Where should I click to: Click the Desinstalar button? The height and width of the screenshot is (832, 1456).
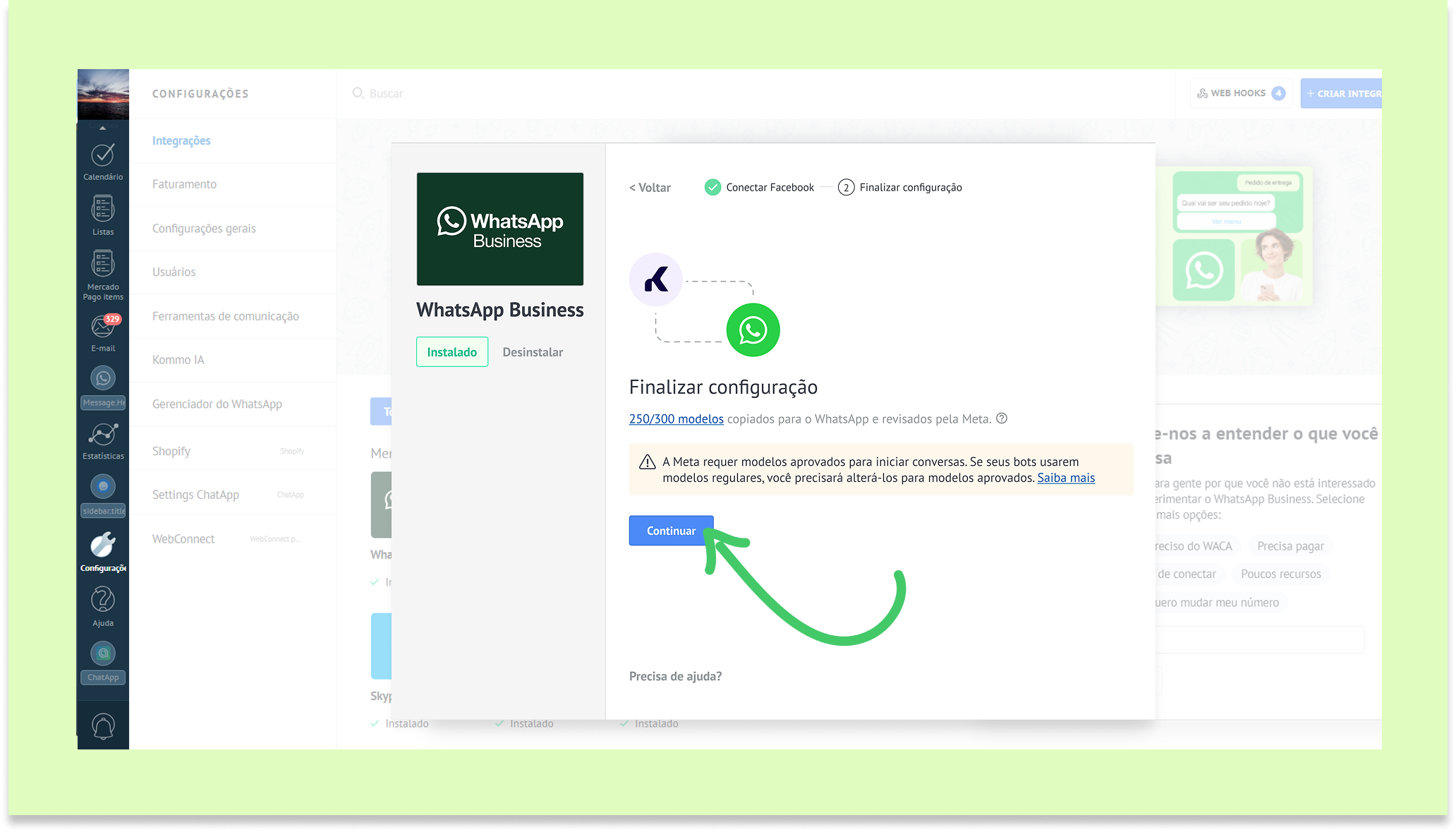[x=533, y=352]
